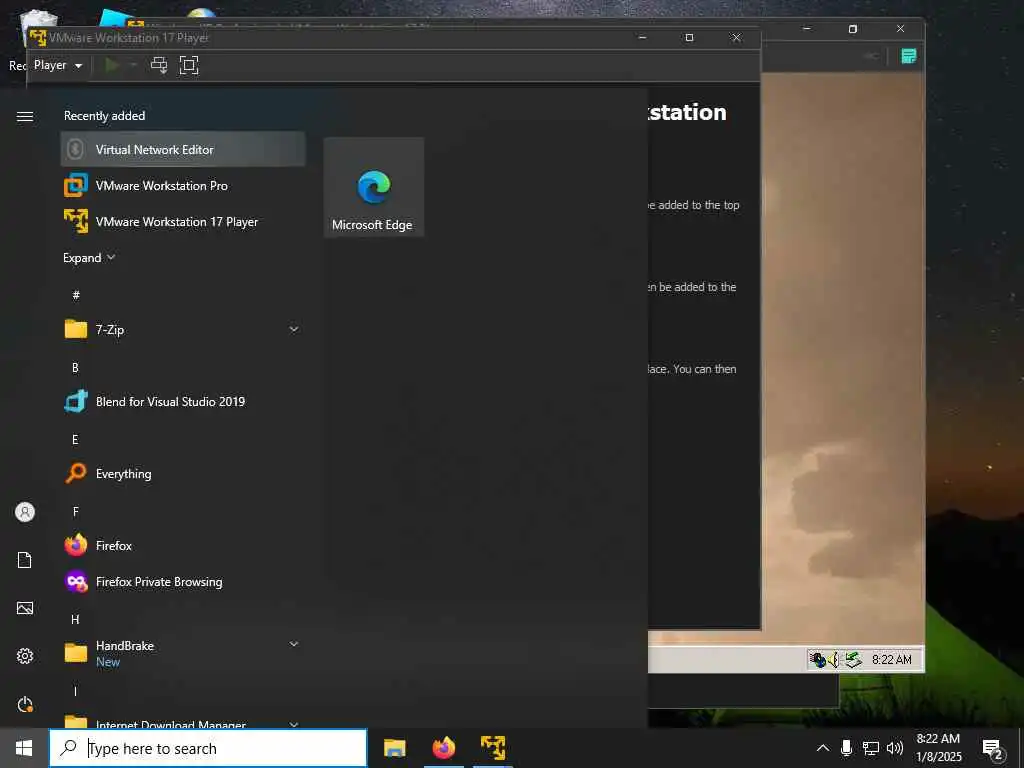Expand the Internet Download Manager folder chevron
Viewport: 1024px width, 768px height.
(x=294, y=724)
